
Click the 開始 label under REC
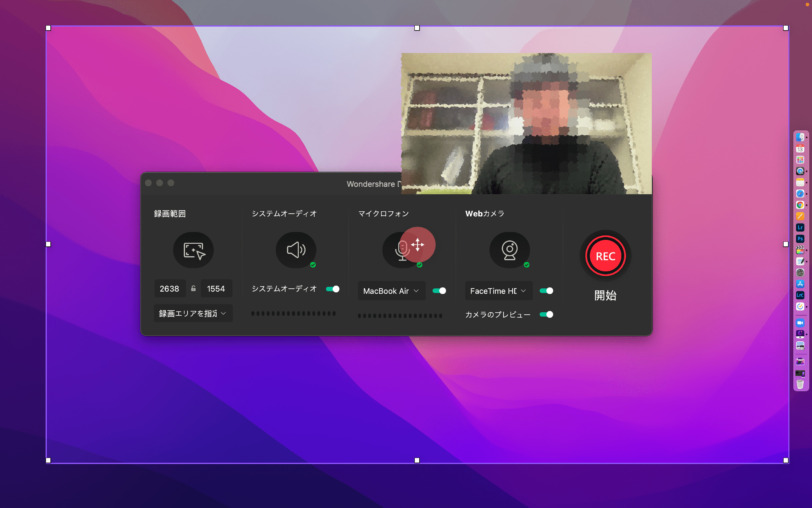605,296
